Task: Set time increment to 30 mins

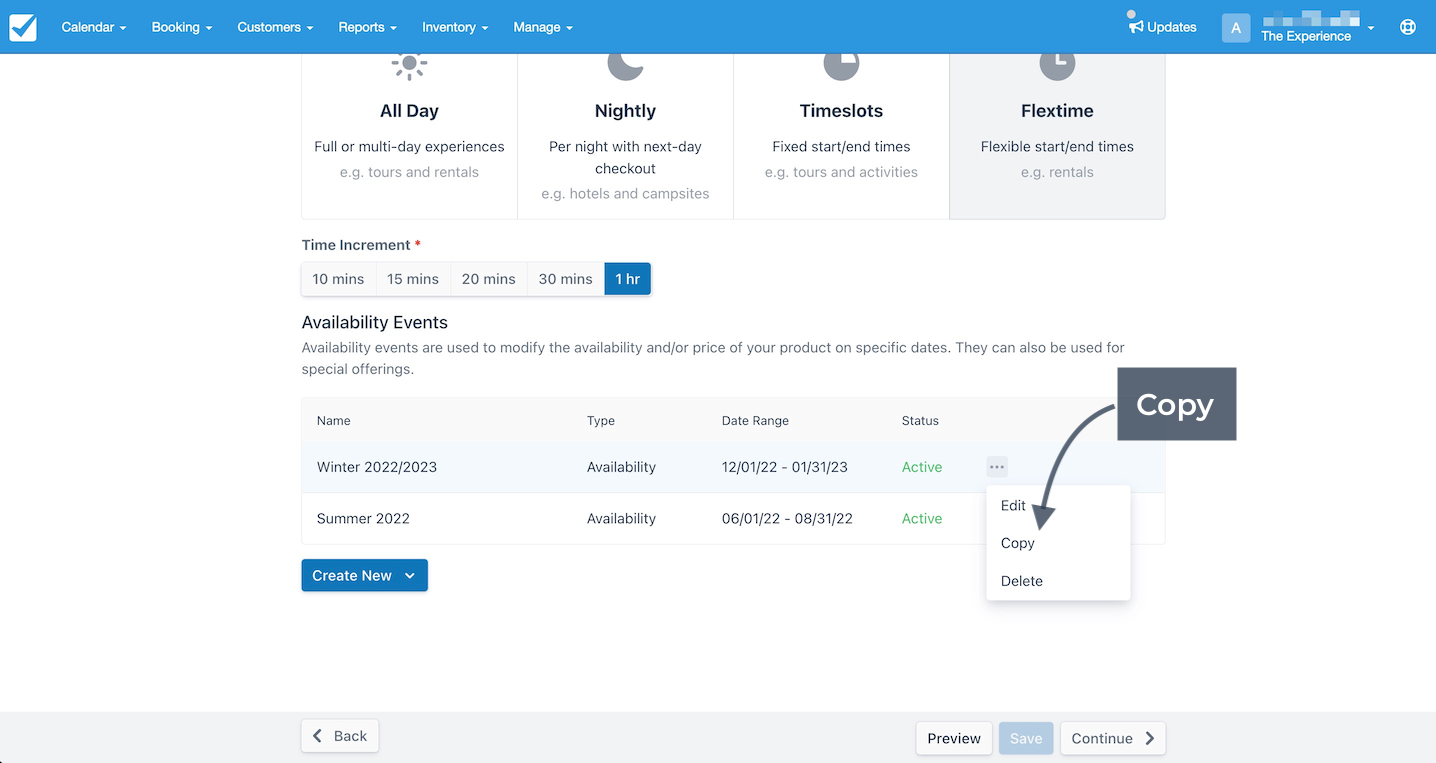Action: pyautogui.click(x=566, y=279)
